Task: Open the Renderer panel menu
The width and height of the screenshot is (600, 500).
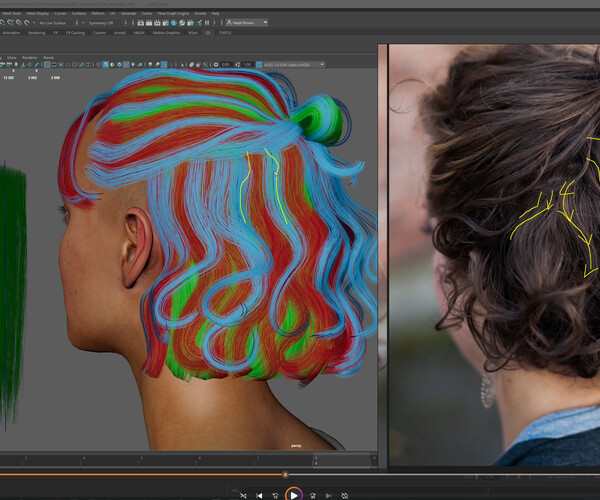Action: [x=28, y=57]
